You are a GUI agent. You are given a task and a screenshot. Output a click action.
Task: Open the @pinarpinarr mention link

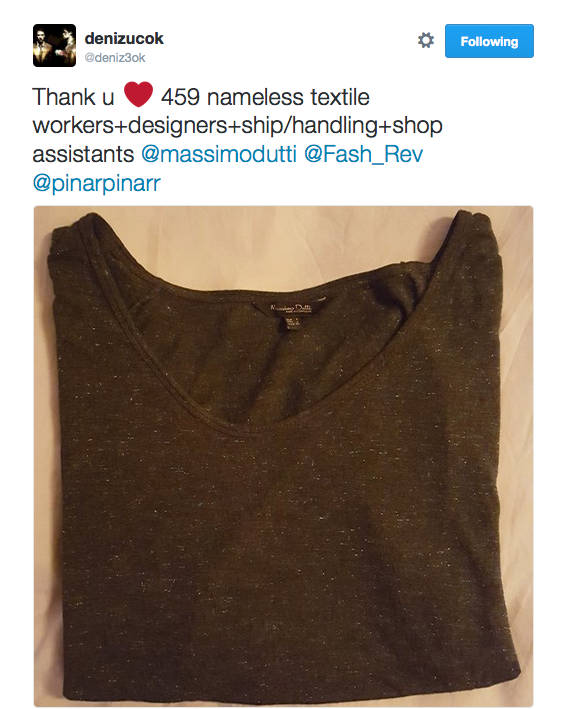point(97,183)
